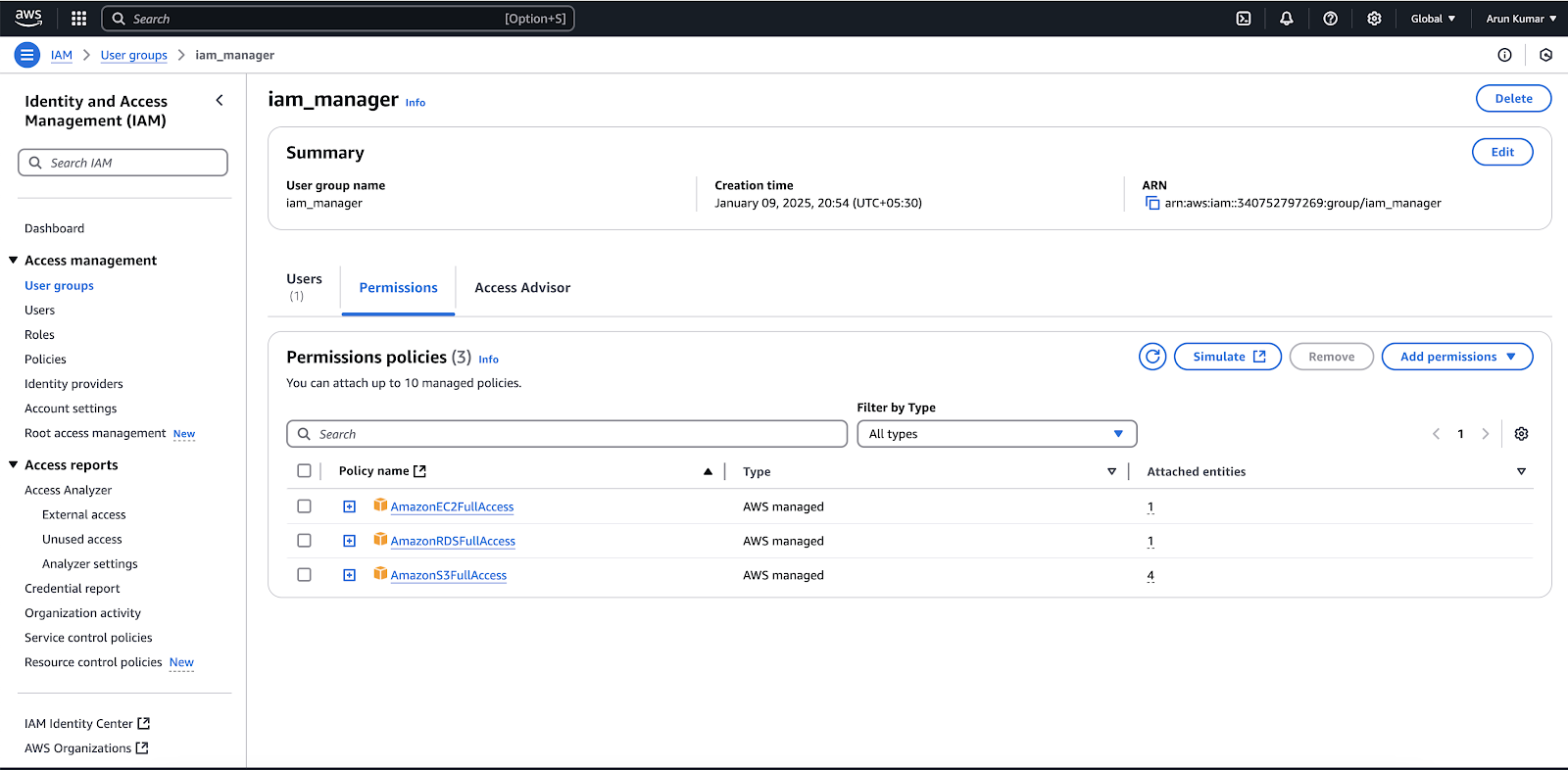This screenshot has height=770, width=1568.
Task: Open the Users tab
Action: click(x=304, y=287)
